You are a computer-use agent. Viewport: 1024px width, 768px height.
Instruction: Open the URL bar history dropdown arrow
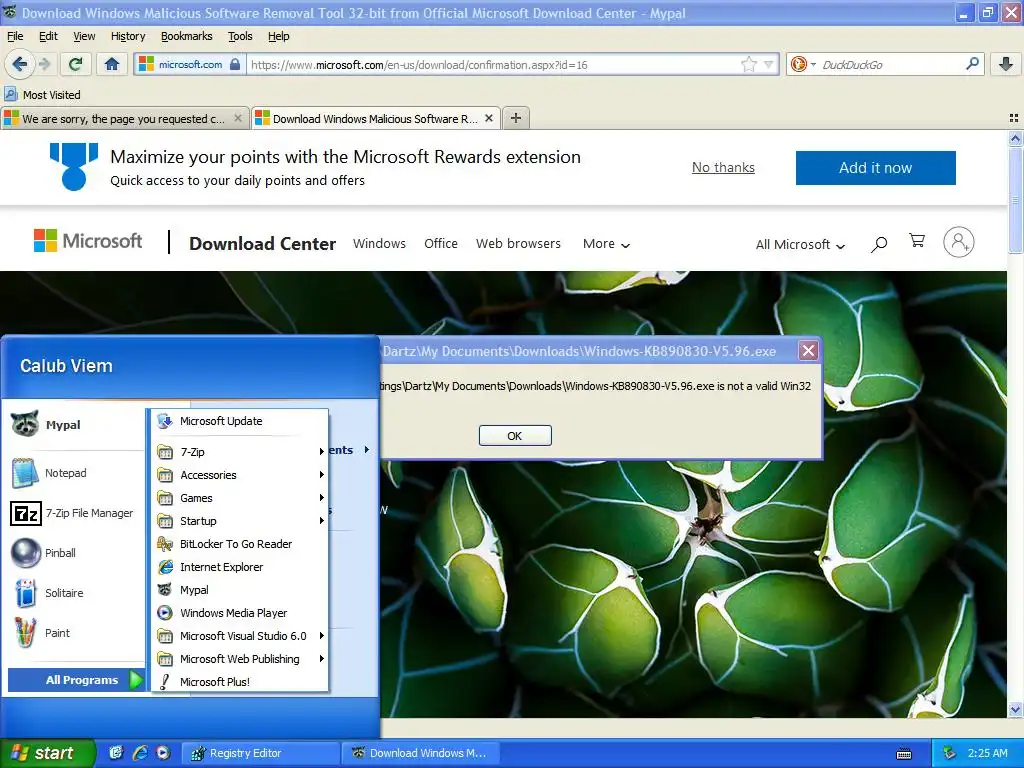[768, 64]
